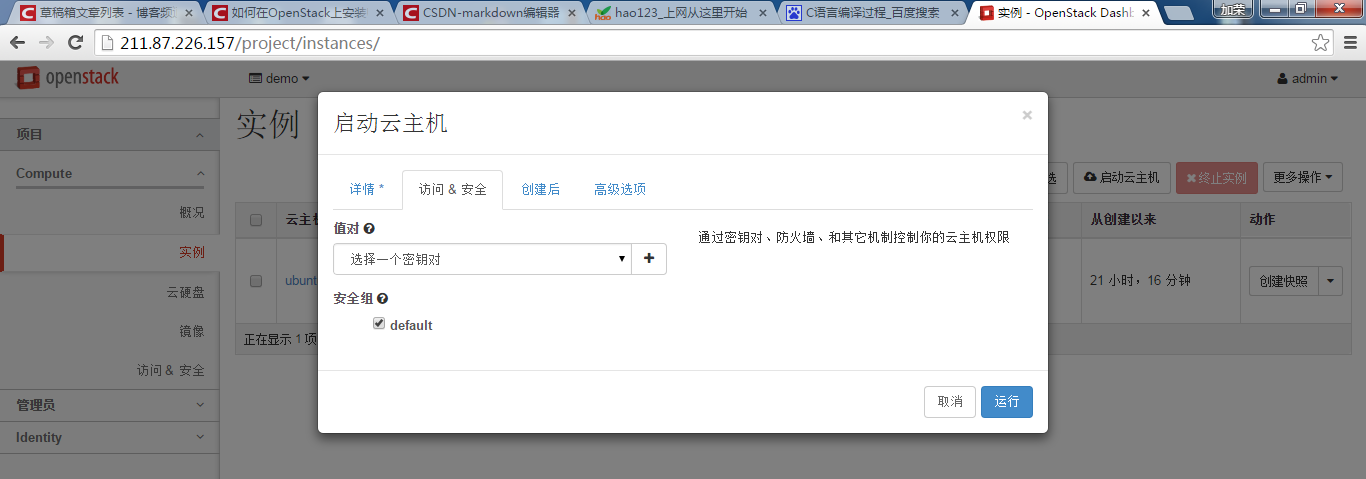Close the hao123 browser tab
The height and width of the screenshot is (479, 1366).
(765, 13)
